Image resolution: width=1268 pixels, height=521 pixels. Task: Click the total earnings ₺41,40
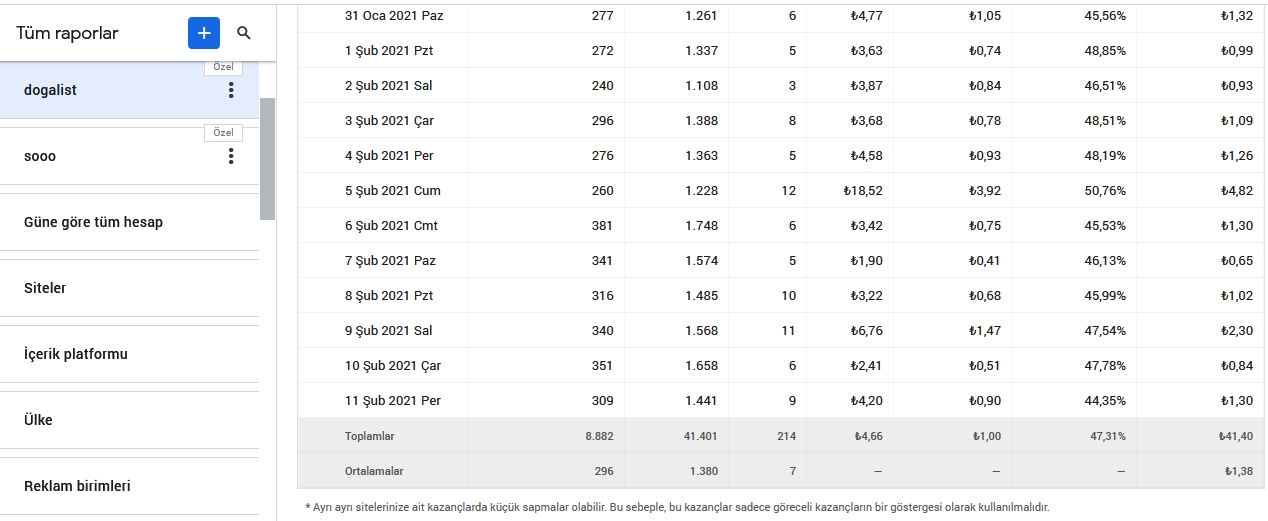tap(1236, 437)
